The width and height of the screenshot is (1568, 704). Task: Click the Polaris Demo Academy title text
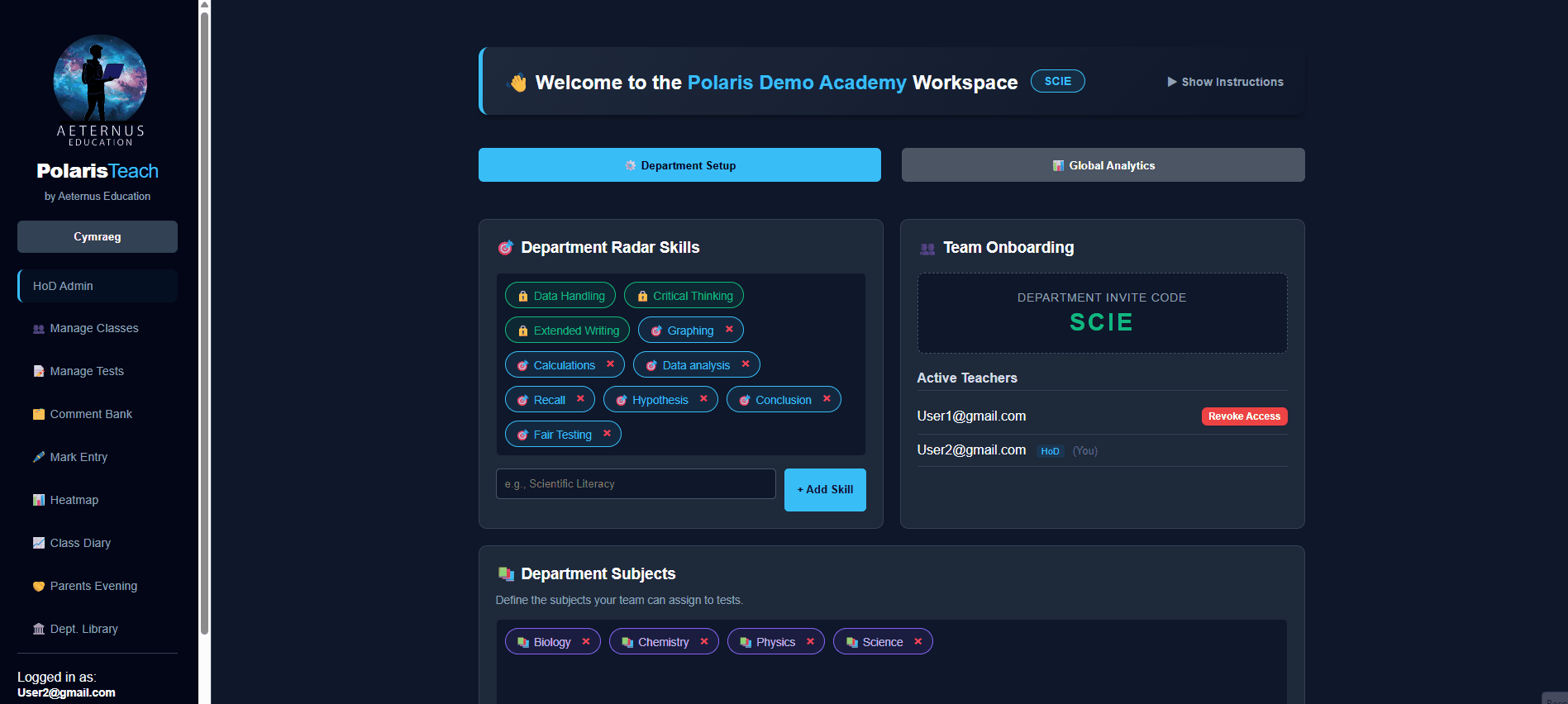pos(797,83)
